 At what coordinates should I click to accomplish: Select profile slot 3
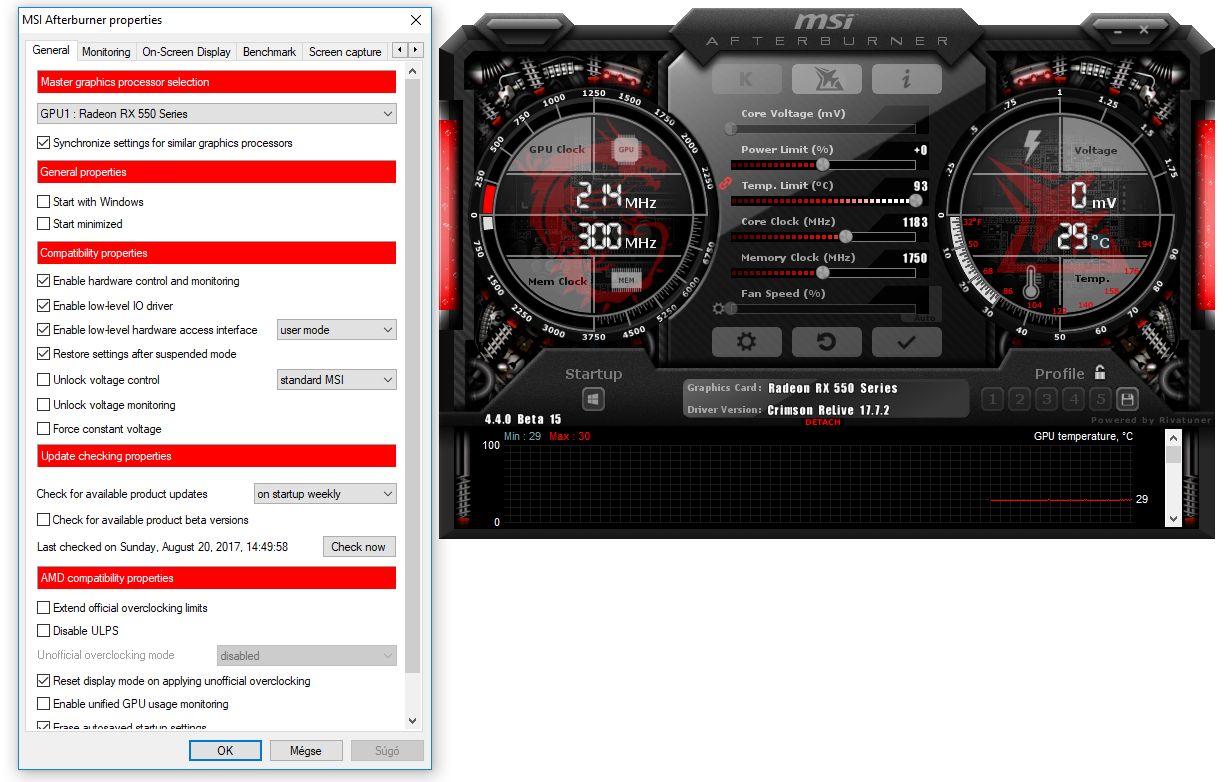pos(1046,400)
